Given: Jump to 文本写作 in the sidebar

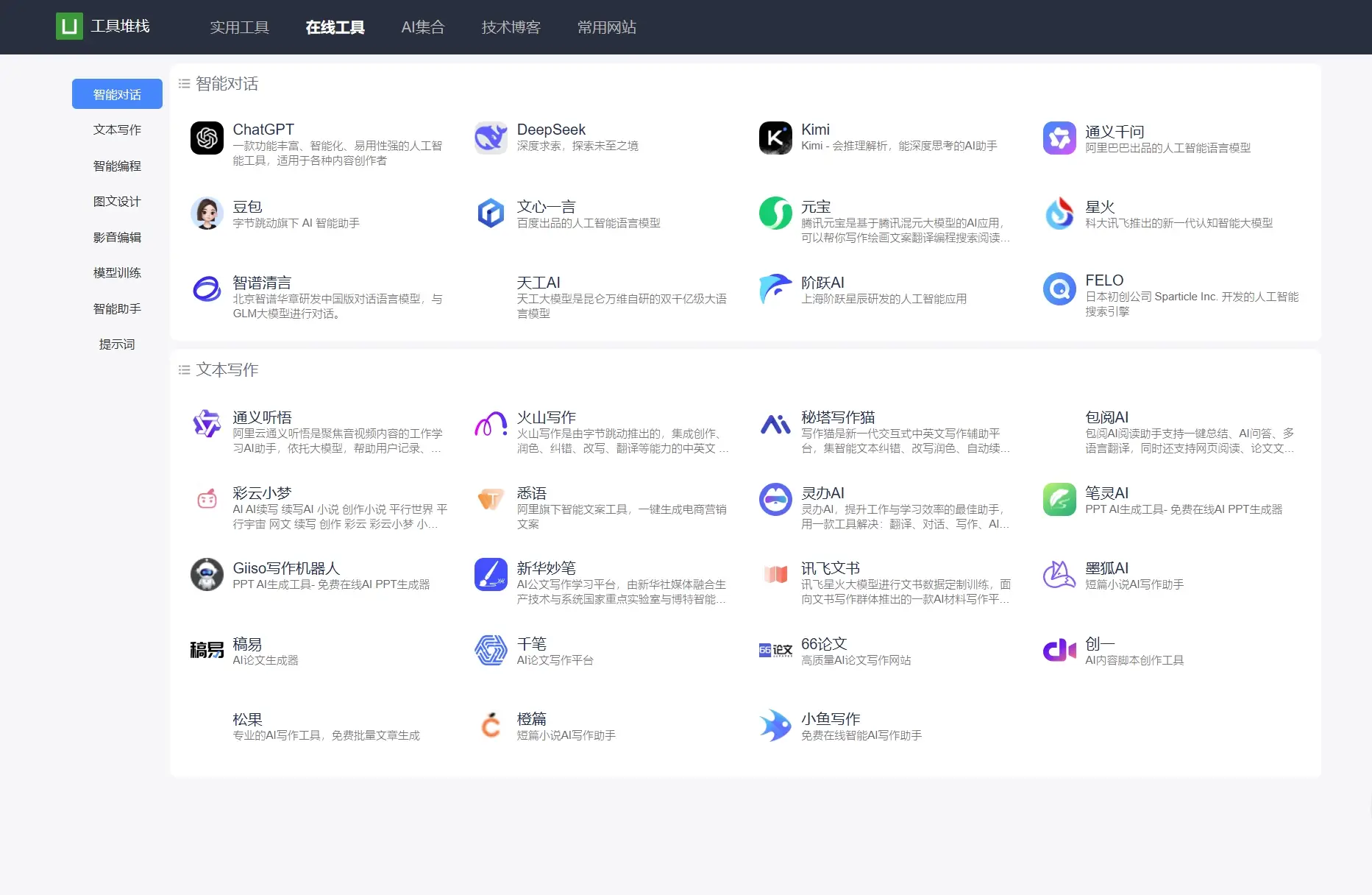Looking at the screenshot, I should [117, 130].
